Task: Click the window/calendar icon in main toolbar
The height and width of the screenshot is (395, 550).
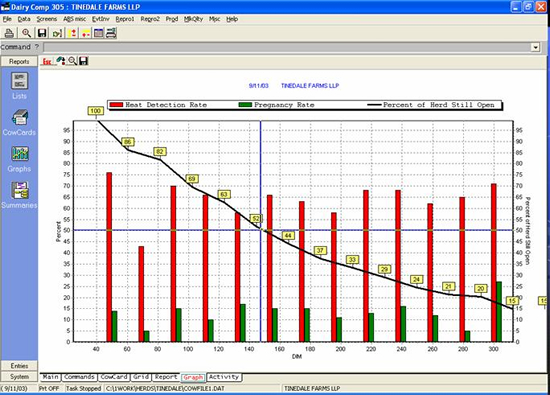Action: point(99,33)
